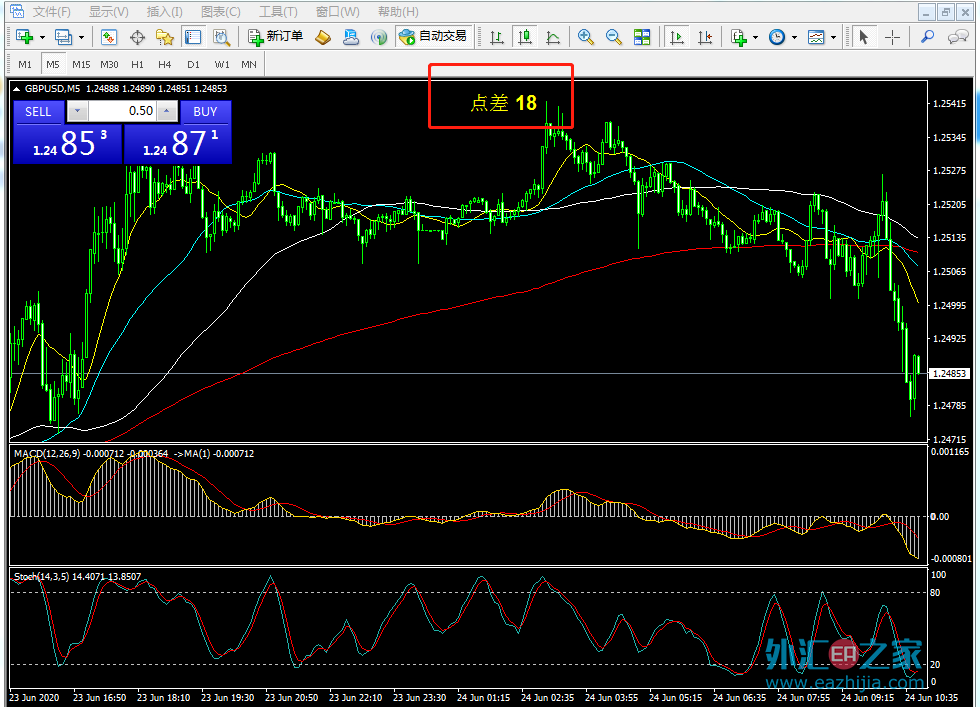
Task: Toggle chart Auto Scroll
Action: point(677,37)
